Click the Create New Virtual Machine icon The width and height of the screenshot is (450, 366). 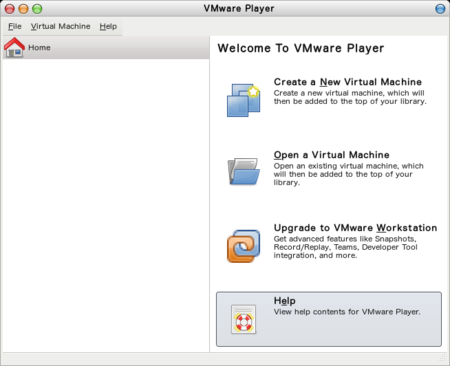tap(244, 100)
